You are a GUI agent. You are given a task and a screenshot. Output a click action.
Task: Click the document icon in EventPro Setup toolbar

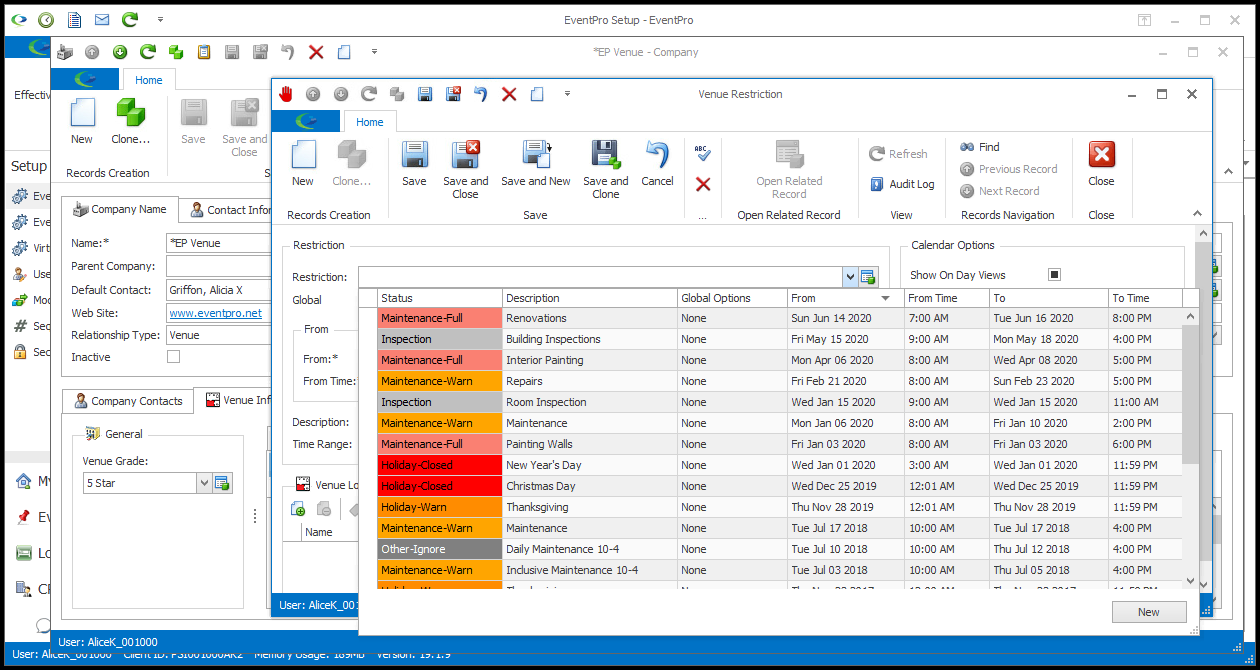tap(74, 19)
